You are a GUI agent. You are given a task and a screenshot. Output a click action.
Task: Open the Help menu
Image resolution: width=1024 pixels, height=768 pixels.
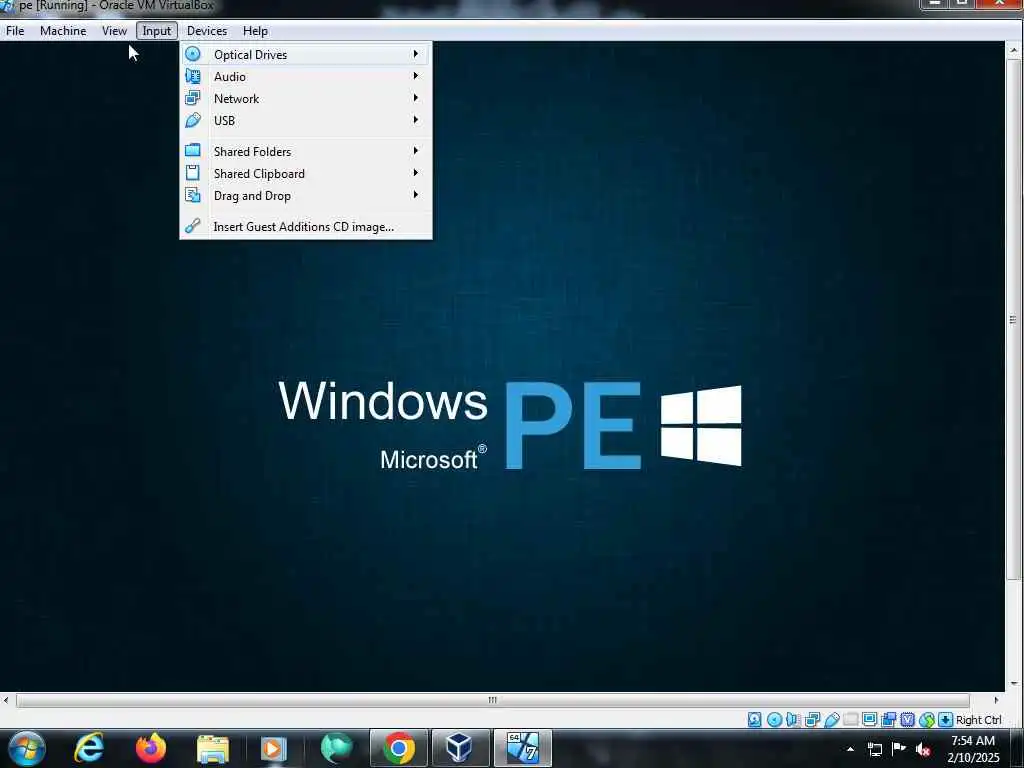pos(255,31)
